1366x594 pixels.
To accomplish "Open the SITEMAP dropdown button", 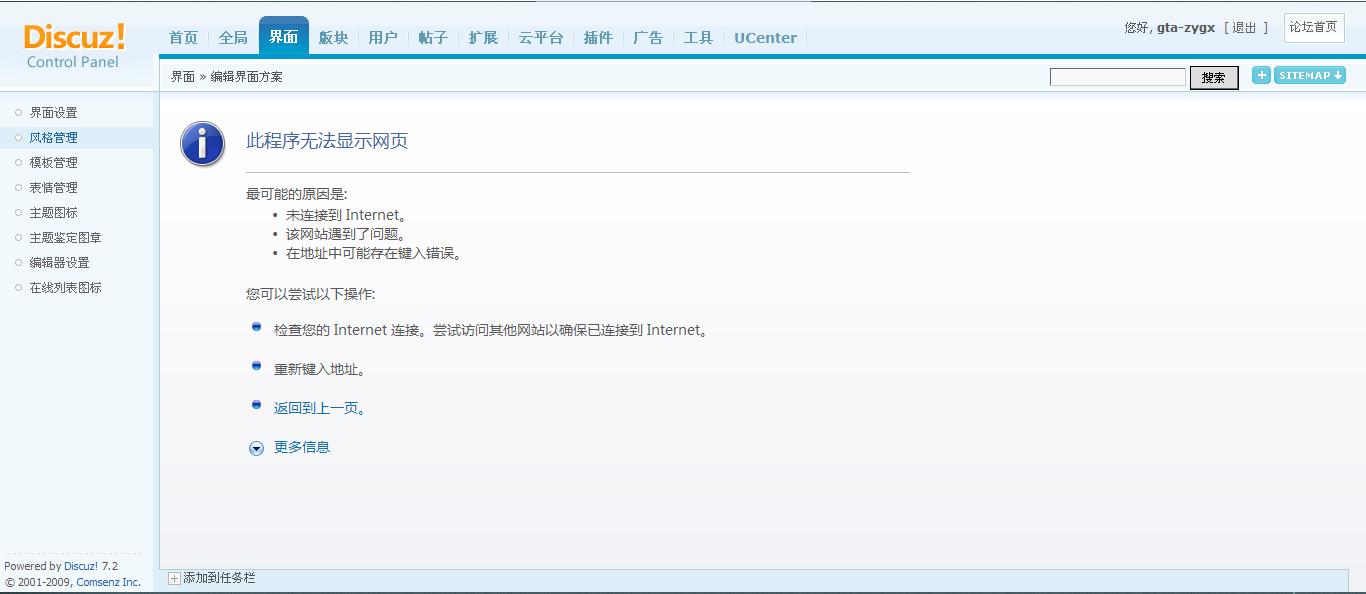I will point(1310,75).
